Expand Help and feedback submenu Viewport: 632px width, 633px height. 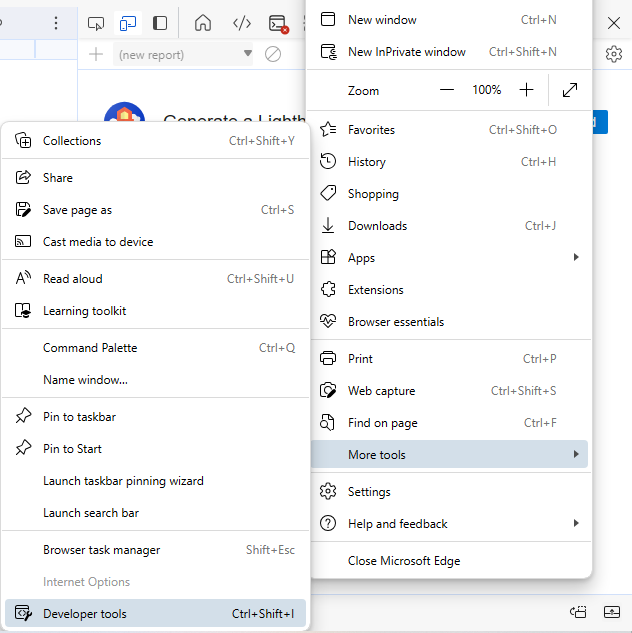449,524
